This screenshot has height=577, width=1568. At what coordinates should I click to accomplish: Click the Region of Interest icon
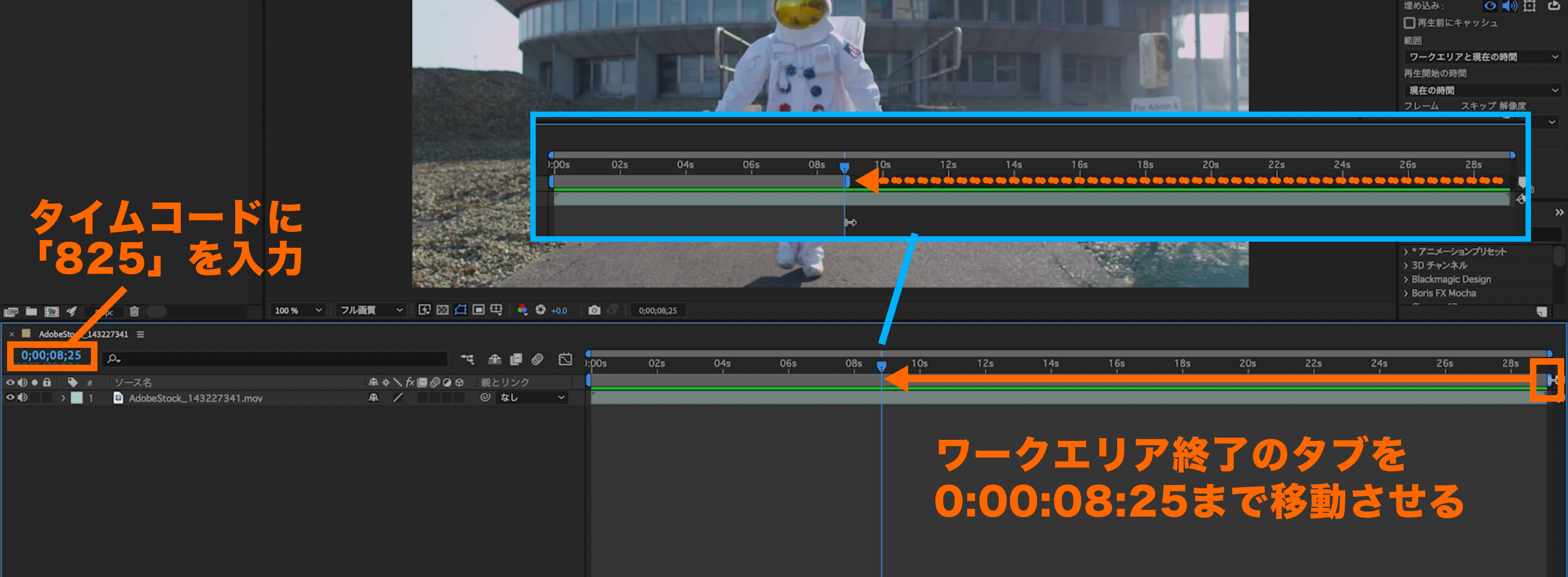pyautogui.click(x=479, y=310)
